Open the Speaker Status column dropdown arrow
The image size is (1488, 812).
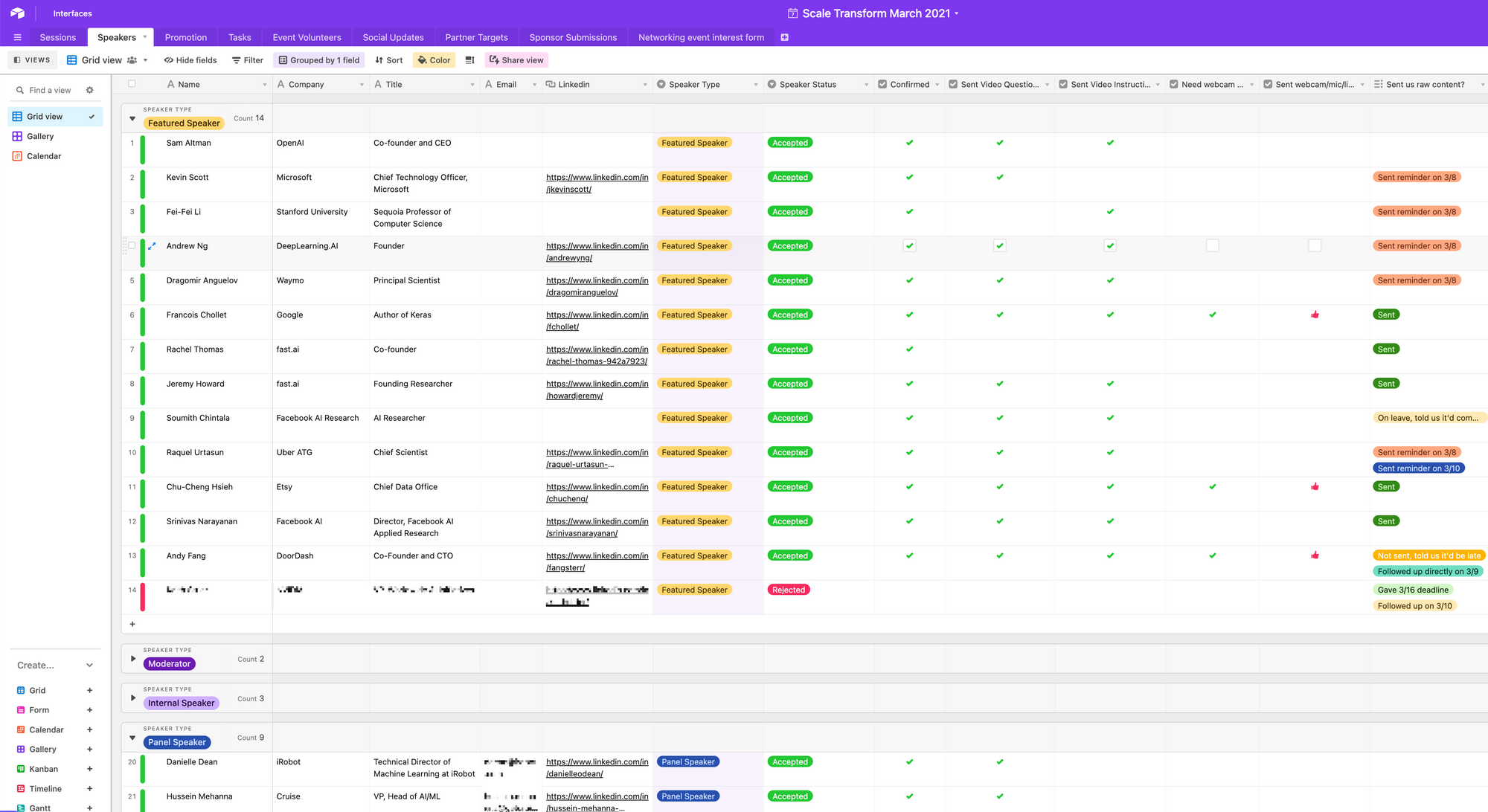pos(866,85)
